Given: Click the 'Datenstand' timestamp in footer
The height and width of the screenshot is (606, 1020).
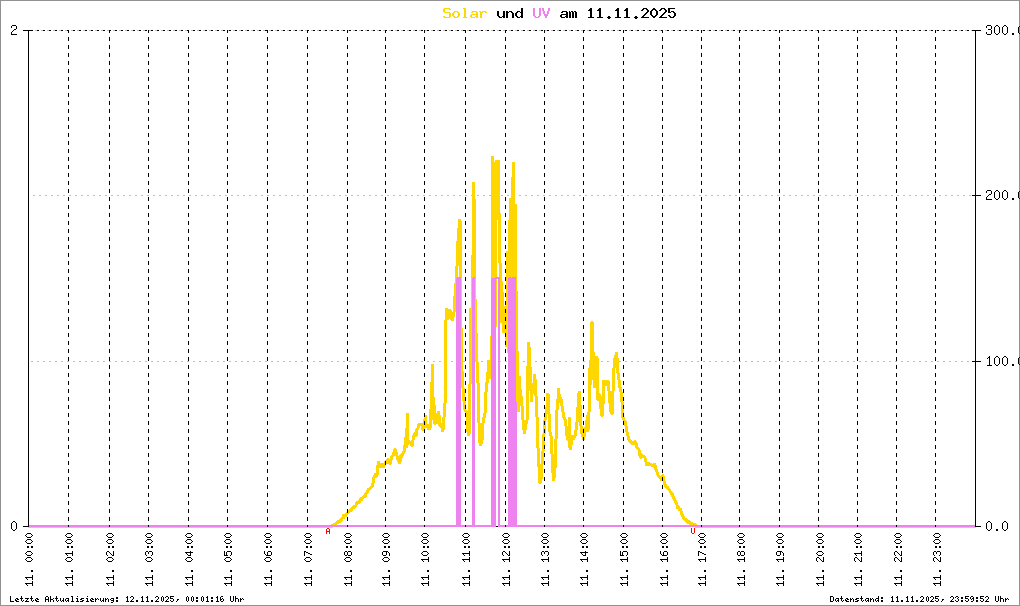Looking at the screenshot, I should [x=919, y=598].
